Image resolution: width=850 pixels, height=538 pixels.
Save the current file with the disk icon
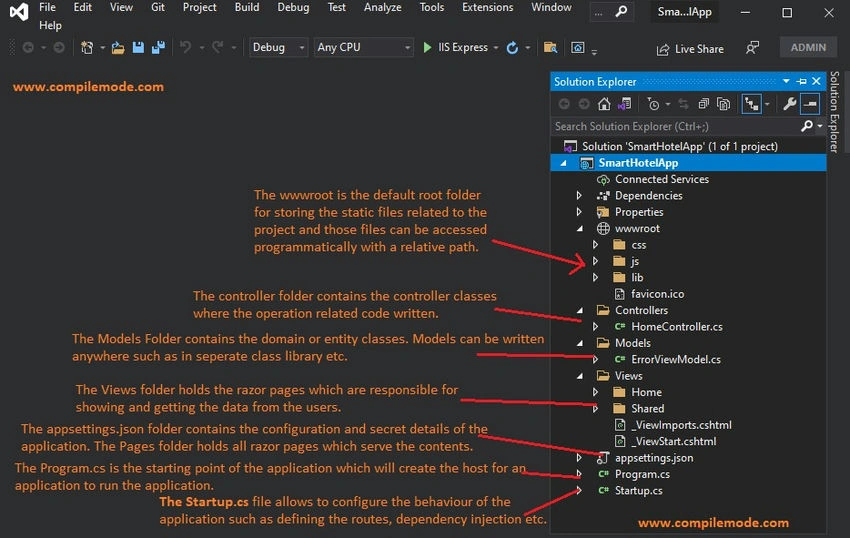coord(138,48)
